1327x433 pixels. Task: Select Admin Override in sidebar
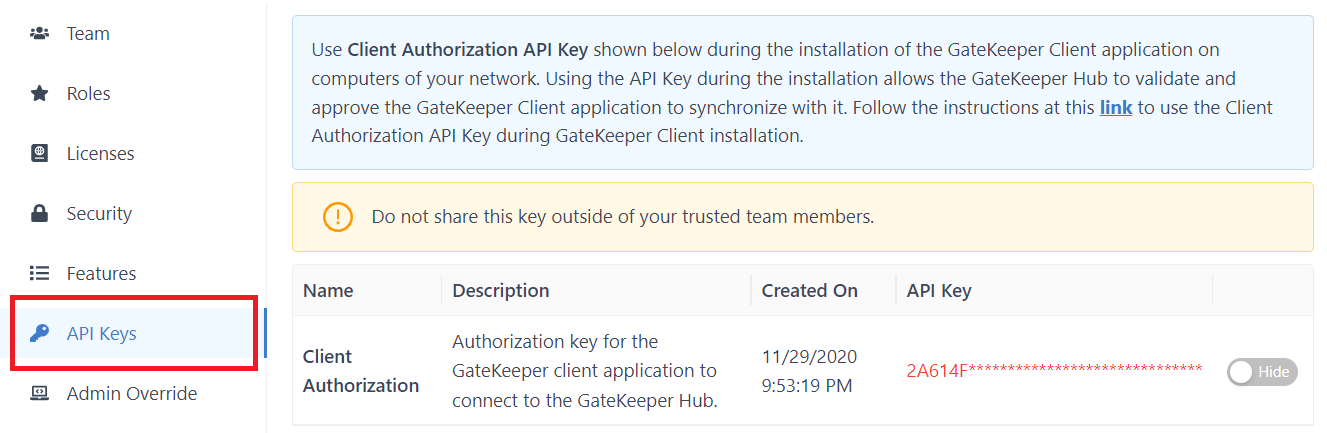click(x=132, y=394)
